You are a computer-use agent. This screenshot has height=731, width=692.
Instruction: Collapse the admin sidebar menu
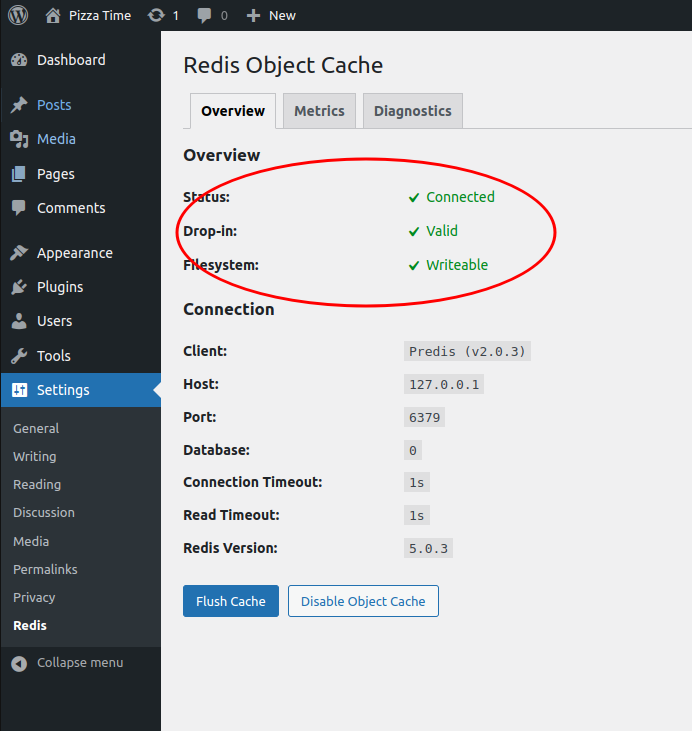(x=67, y=662)
